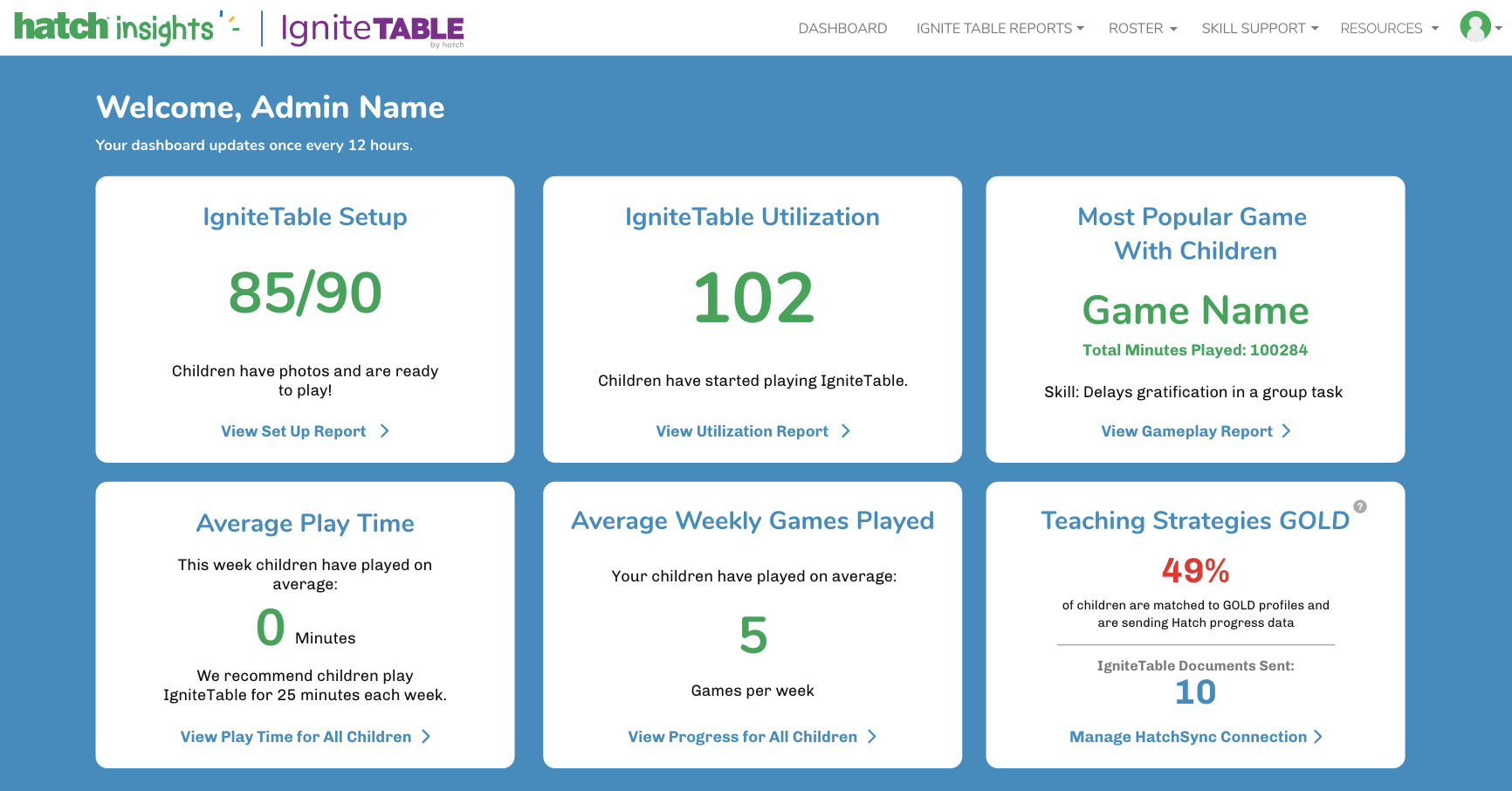This screenshot has height=791, width=1512.
Task: Click the Average Weekly Games Played title
Action: [753, 520]
